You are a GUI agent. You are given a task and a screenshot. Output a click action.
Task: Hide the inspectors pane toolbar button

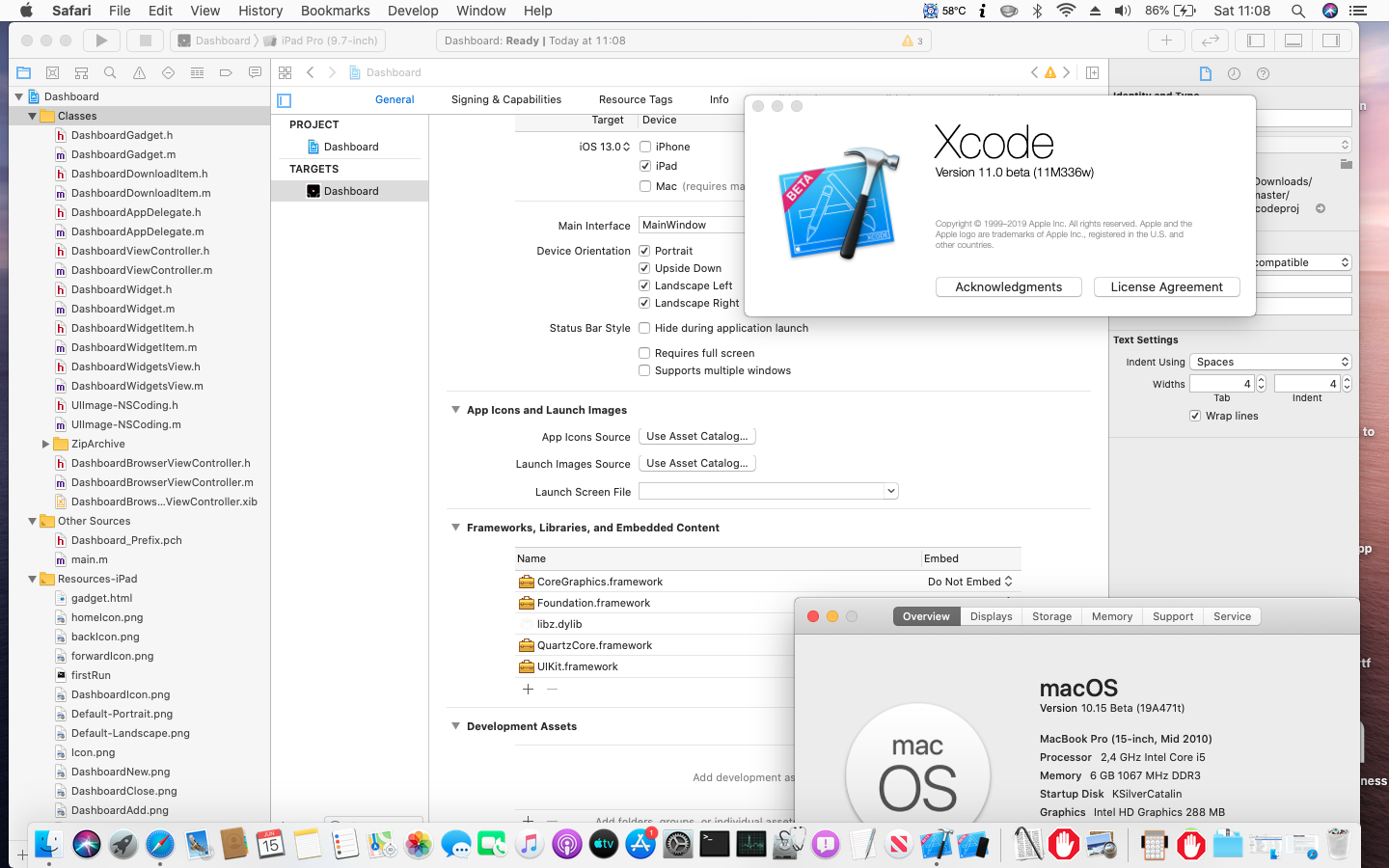coord(1331,41)
